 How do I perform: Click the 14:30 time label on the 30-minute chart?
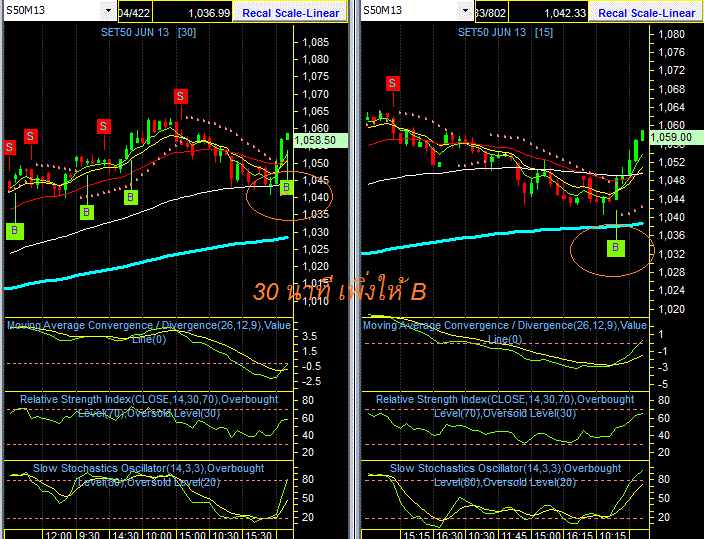coord(125,535)
